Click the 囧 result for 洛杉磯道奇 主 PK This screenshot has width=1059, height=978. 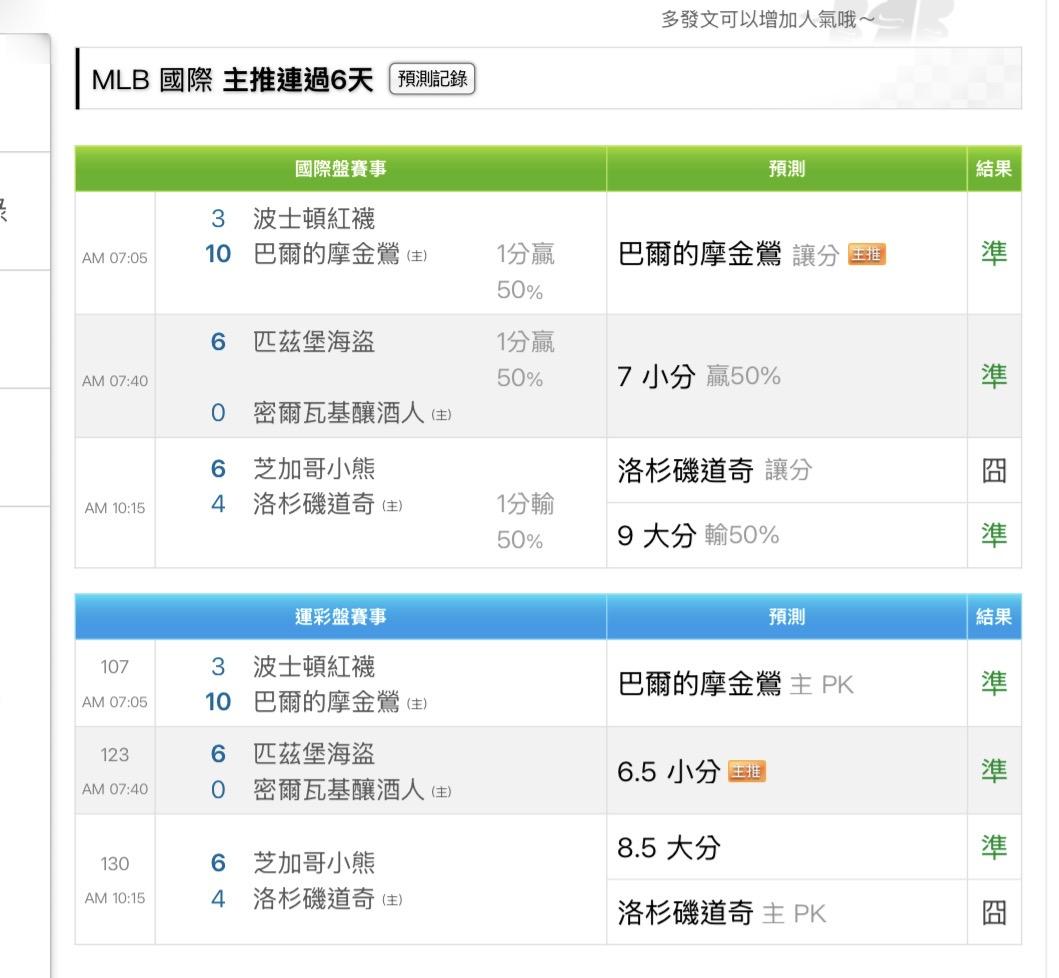pos(994,913)
